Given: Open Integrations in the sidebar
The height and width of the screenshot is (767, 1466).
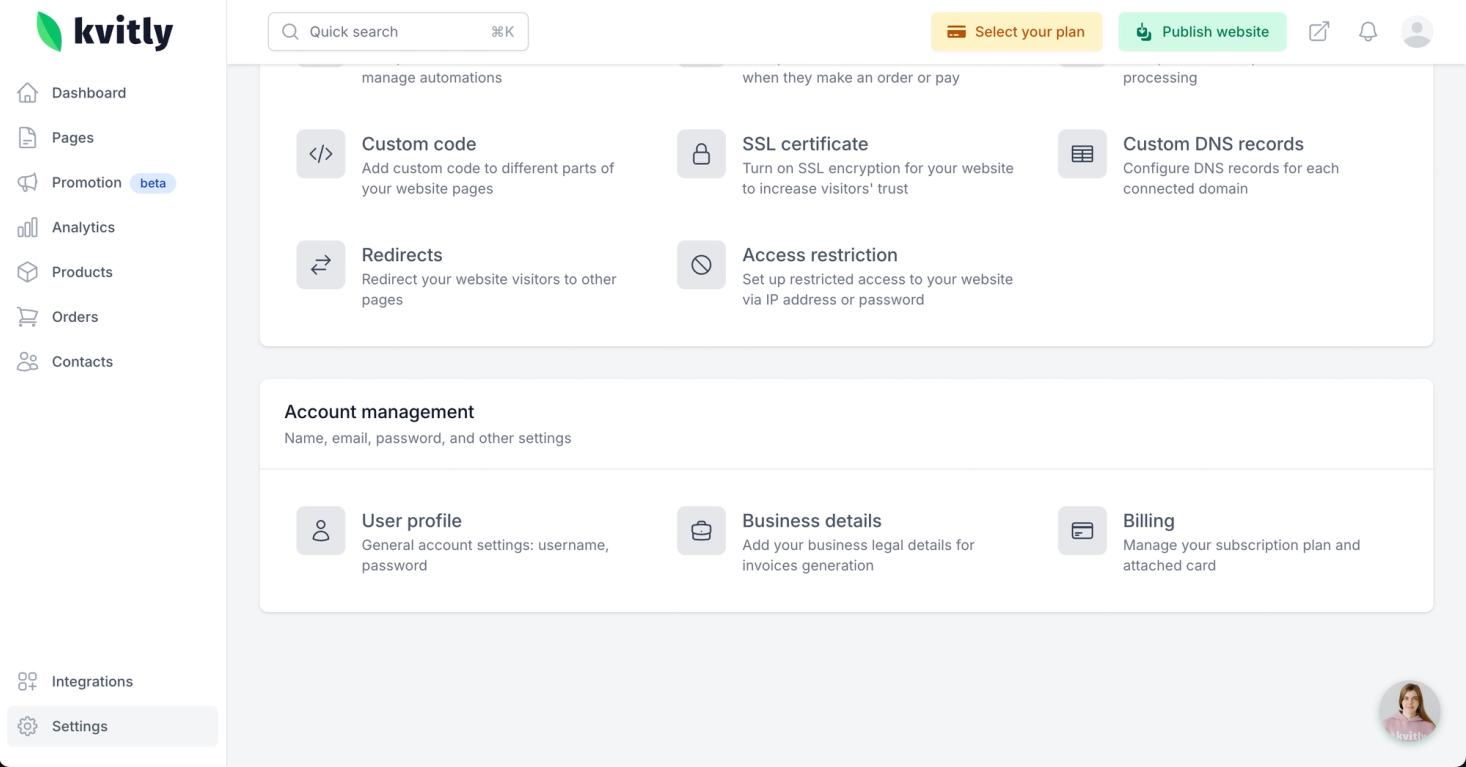Looking at the screenshot, I should point(92,682).
